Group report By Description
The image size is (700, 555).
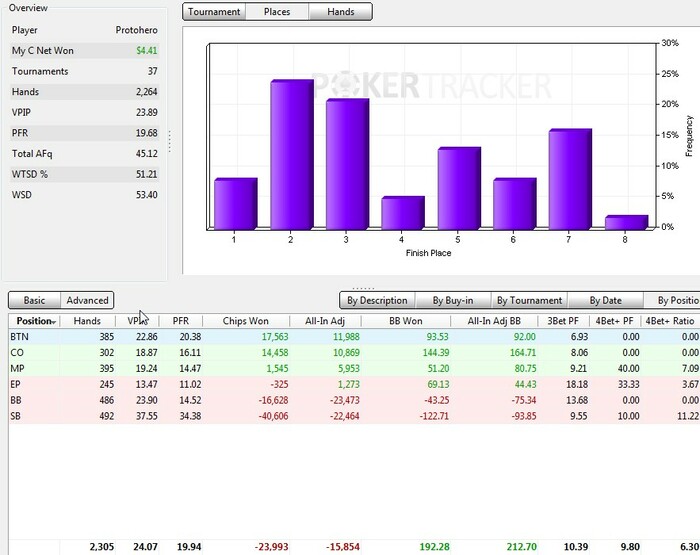(x=377, y=300)
